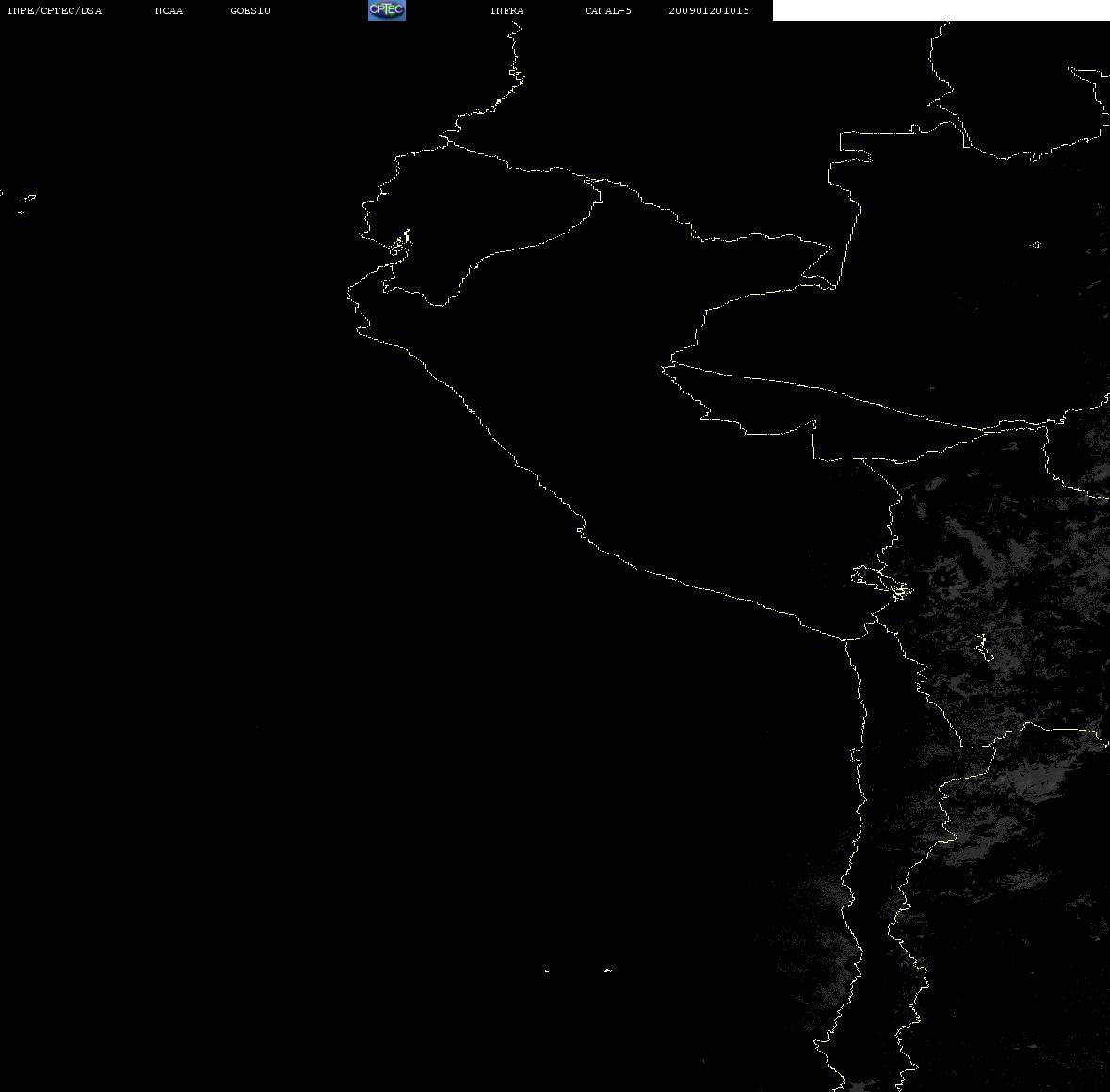Click the 200901201015 timestamp text
1110x1092 pixels.
pyautogui.click(x=709, y=10)
